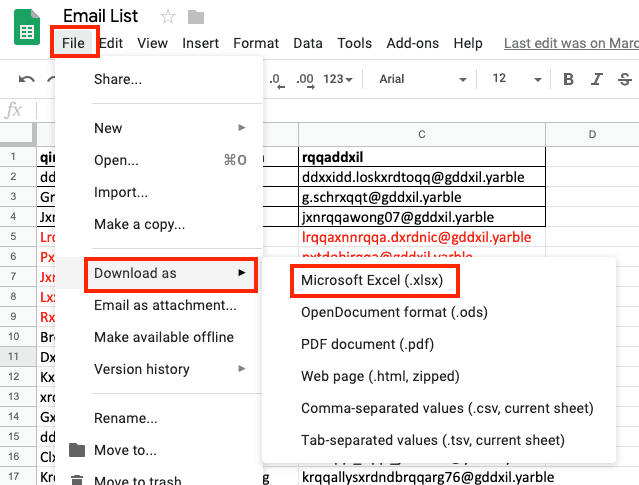Toggle italic formatting
This screenshot has width=639, height=485.
point(597,80)
